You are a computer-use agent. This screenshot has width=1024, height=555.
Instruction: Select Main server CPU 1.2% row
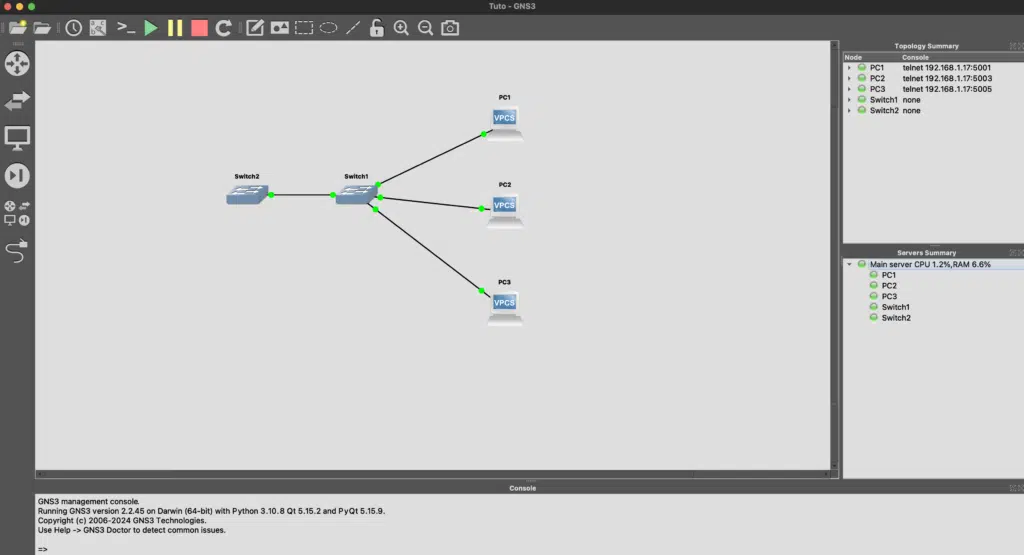coord(933,264)
